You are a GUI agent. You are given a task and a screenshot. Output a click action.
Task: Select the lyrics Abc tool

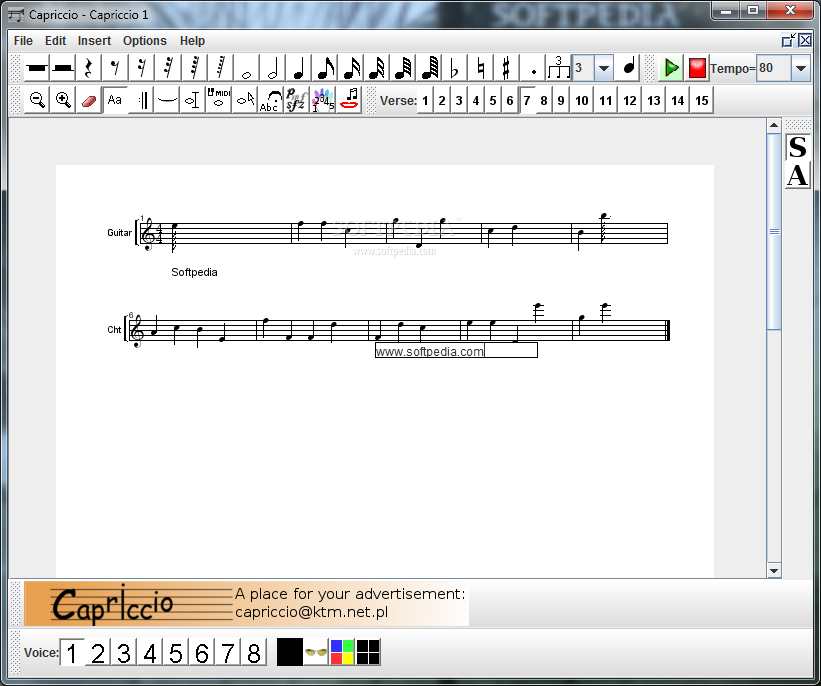[271, 99]
